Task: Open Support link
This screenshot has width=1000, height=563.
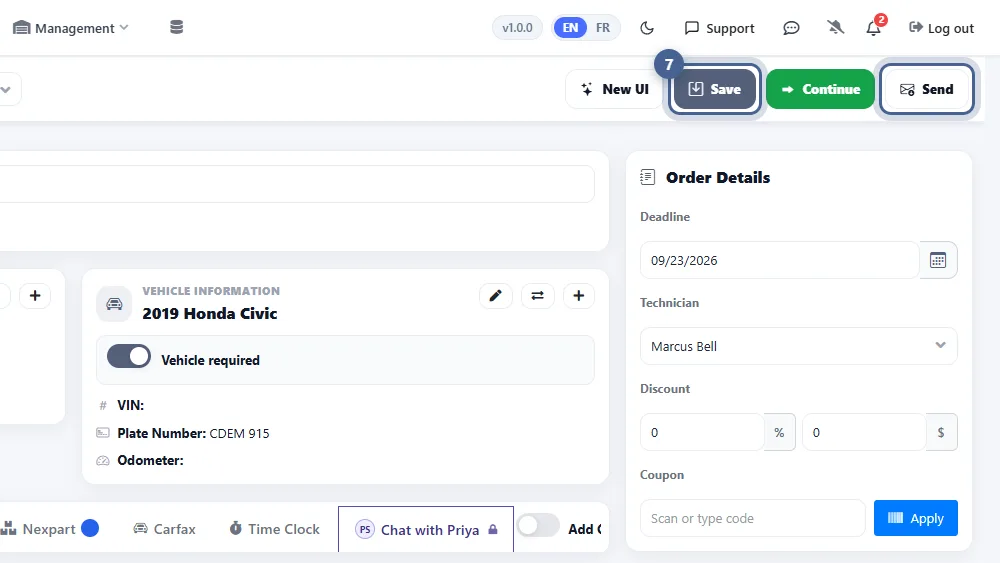Action: pos(719,28)
